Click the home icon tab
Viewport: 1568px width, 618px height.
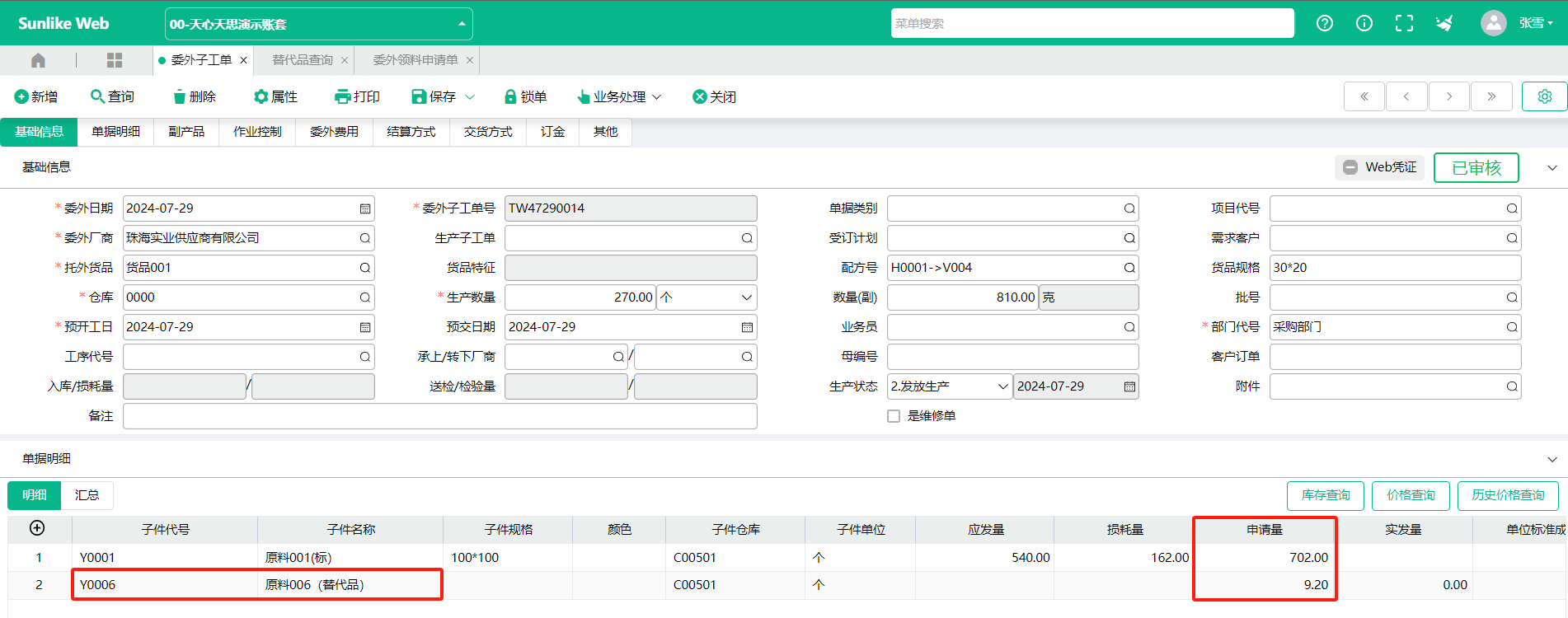tap(38, 60)
